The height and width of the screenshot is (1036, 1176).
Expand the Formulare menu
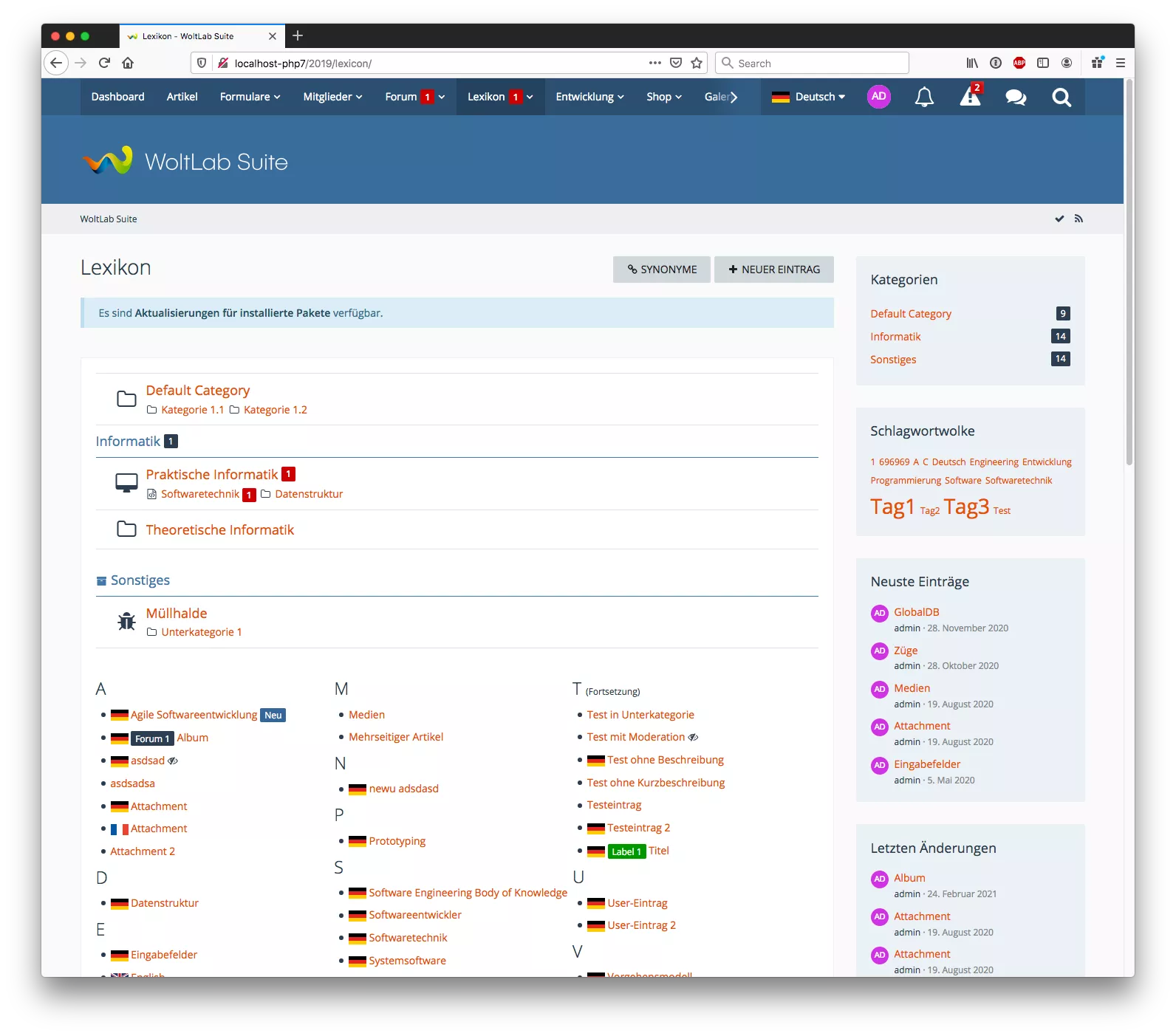[250, 97]
